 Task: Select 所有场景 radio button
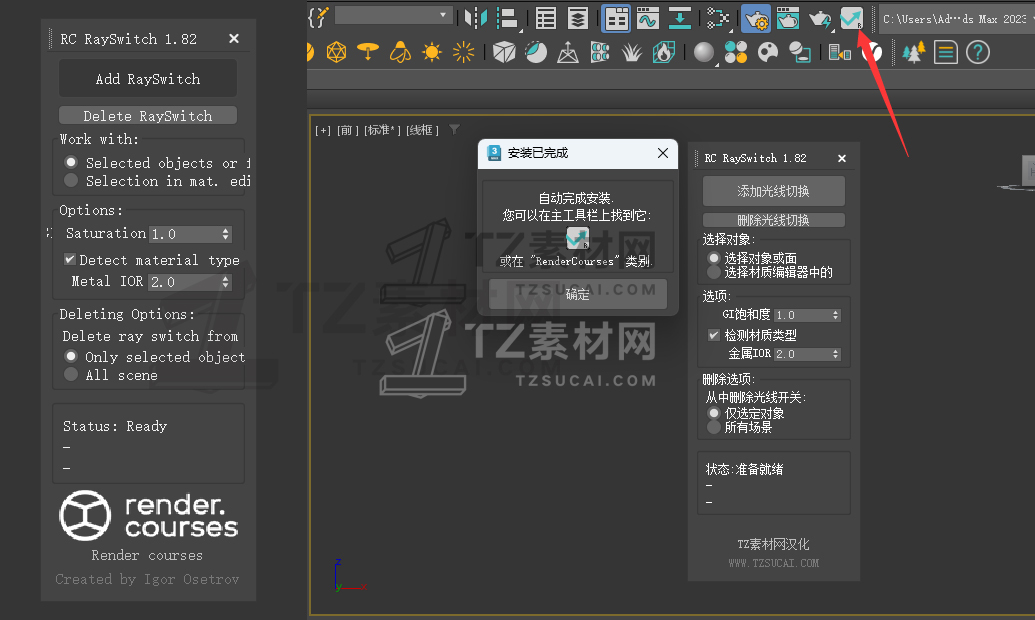click(x=714, y=427)
